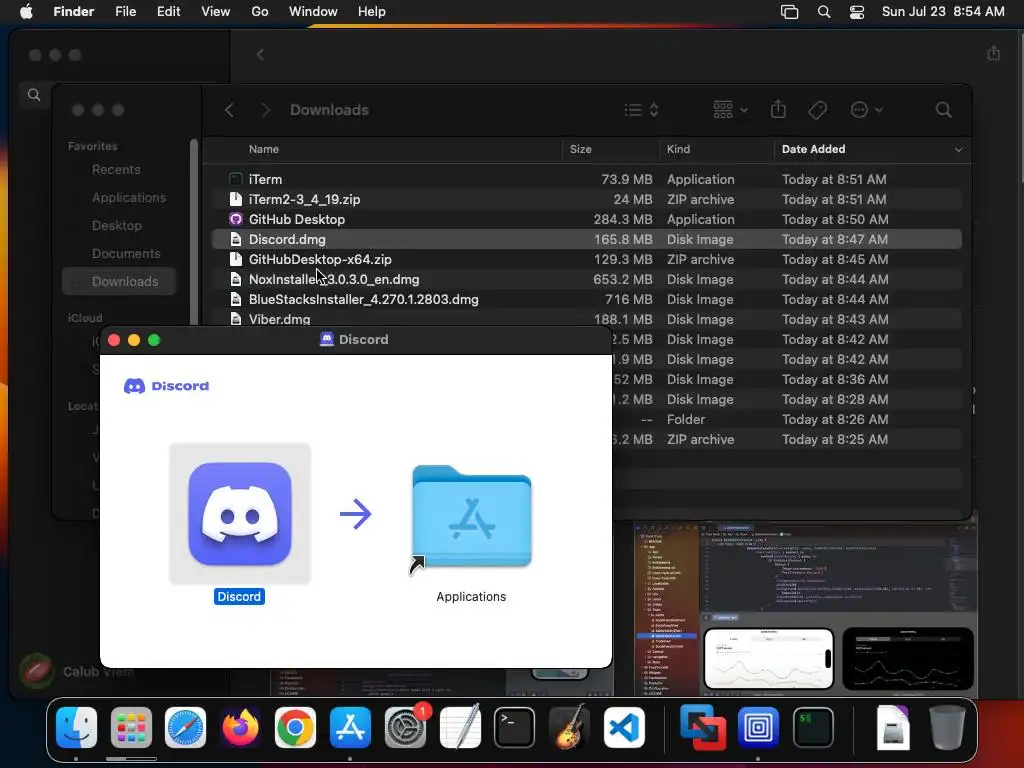Select the Viber.dmg file row
The width and height of the screenshot is (1024, 768).
tap(586, 319)
